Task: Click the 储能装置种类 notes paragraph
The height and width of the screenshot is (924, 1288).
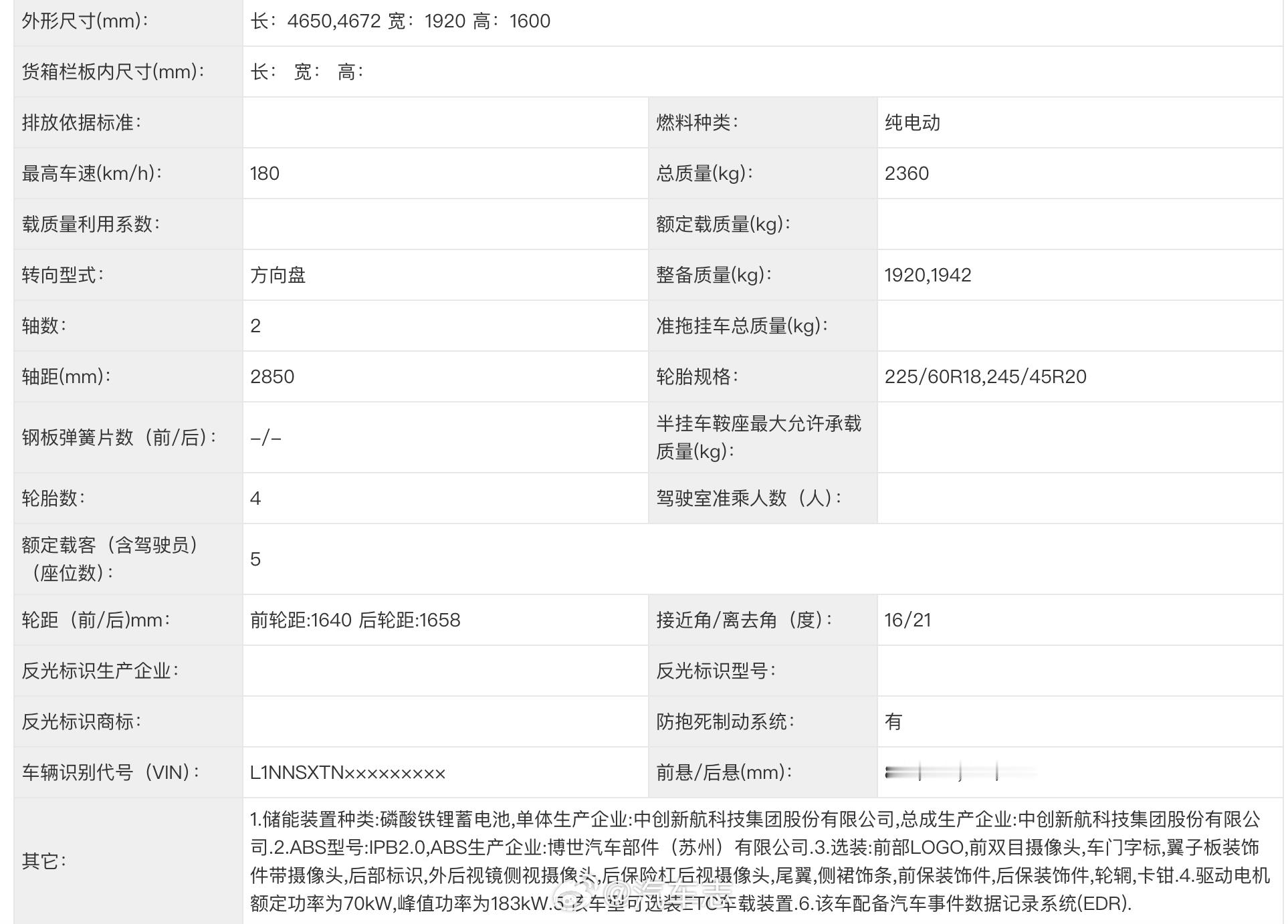Action: pos(759,860)
